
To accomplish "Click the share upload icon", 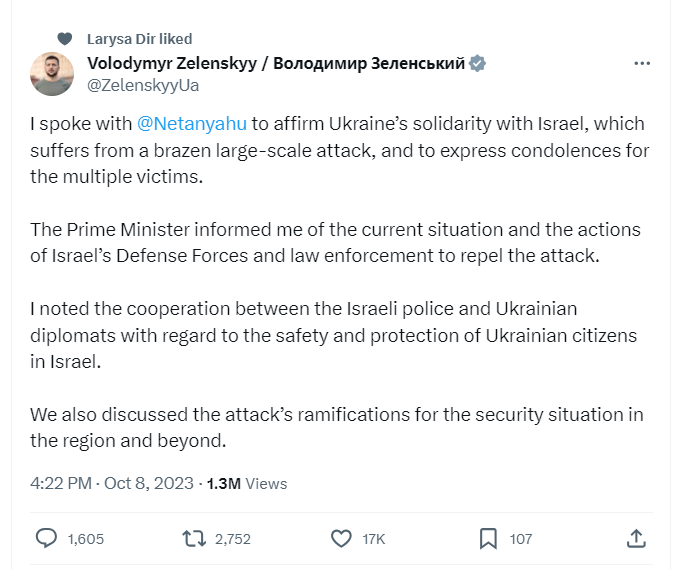I will [x=636, y=539].
